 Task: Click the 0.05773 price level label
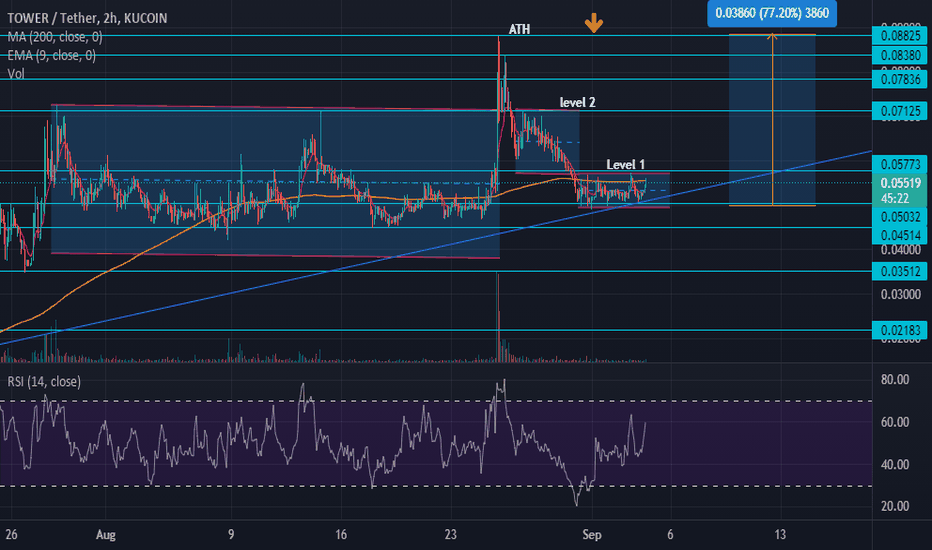click(900, 165)
